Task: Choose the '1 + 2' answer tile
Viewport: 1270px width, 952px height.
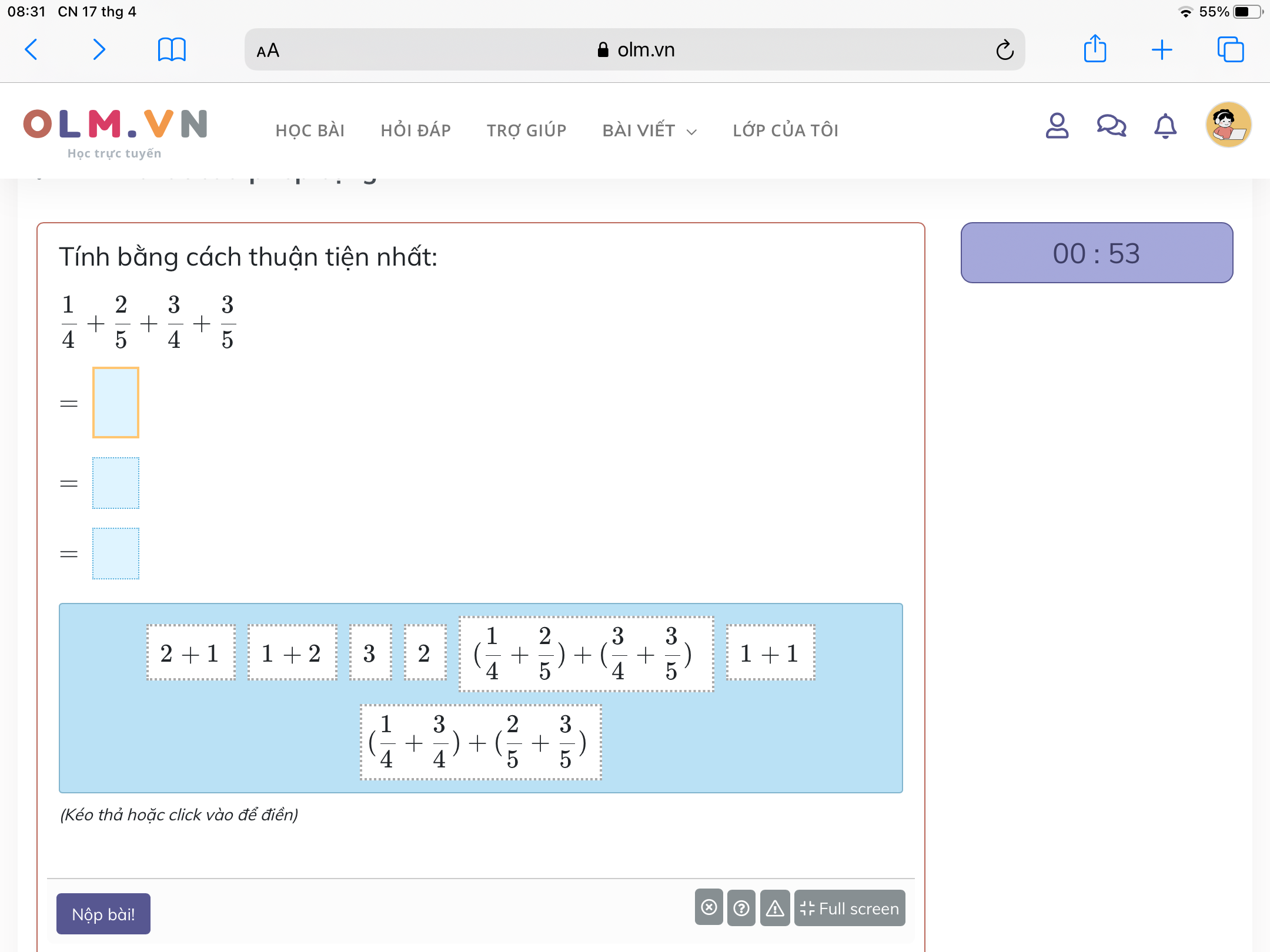Action: pos(292,653)
